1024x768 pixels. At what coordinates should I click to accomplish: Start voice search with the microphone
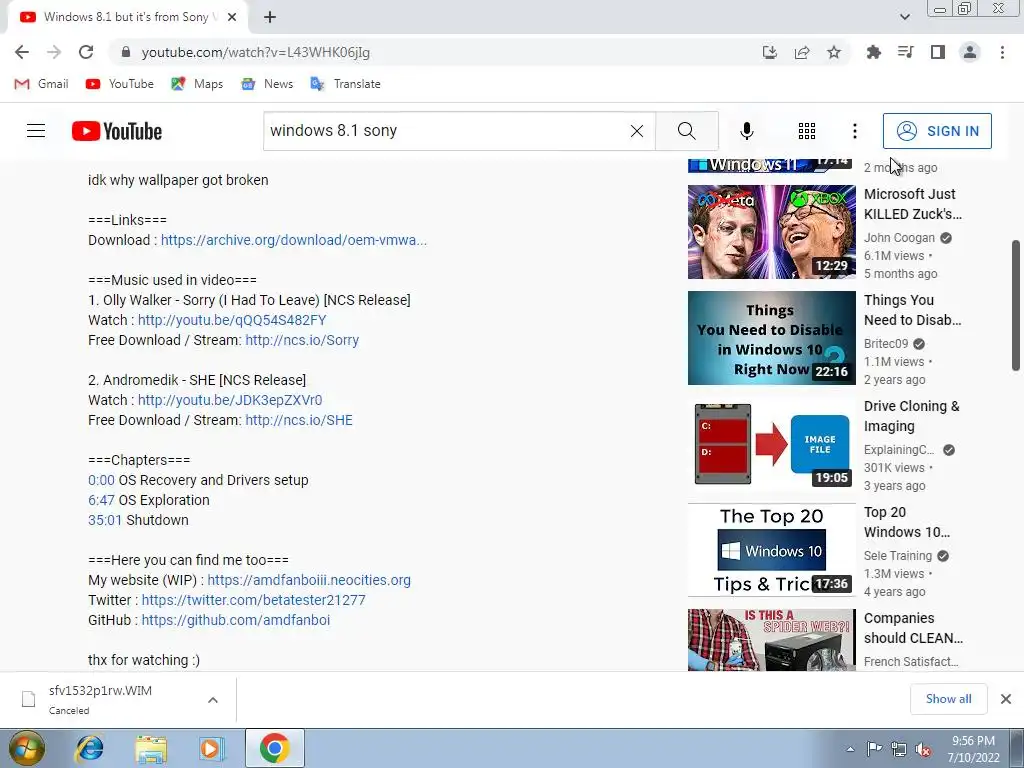(x=747, y=131)
